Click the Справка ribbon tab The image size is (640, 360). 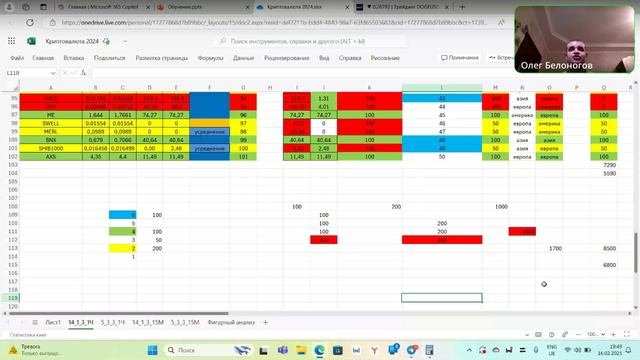point(350,58)
